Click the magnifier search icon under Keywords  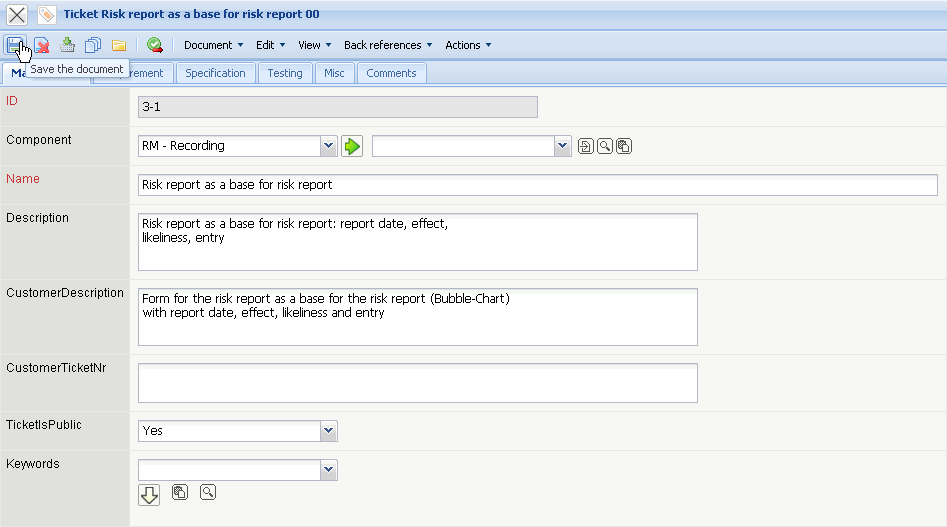[207, 492]
